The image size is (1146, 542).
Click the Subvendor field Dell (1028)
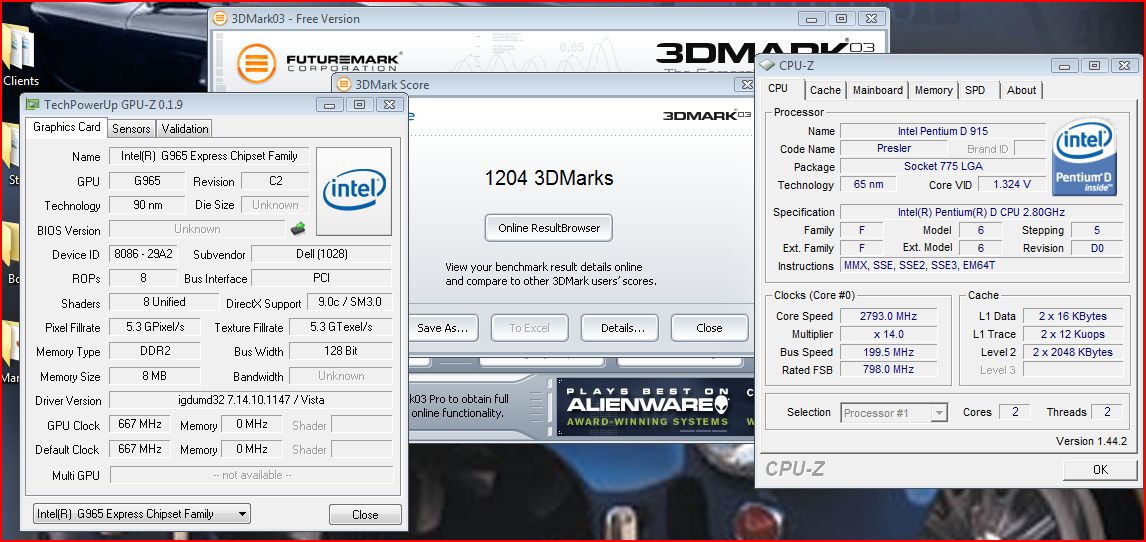(321, 254)
